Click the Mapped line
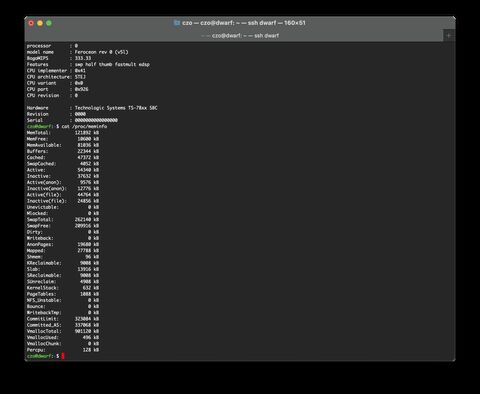The width and height of the screenshot is (480, 394). 63,251
